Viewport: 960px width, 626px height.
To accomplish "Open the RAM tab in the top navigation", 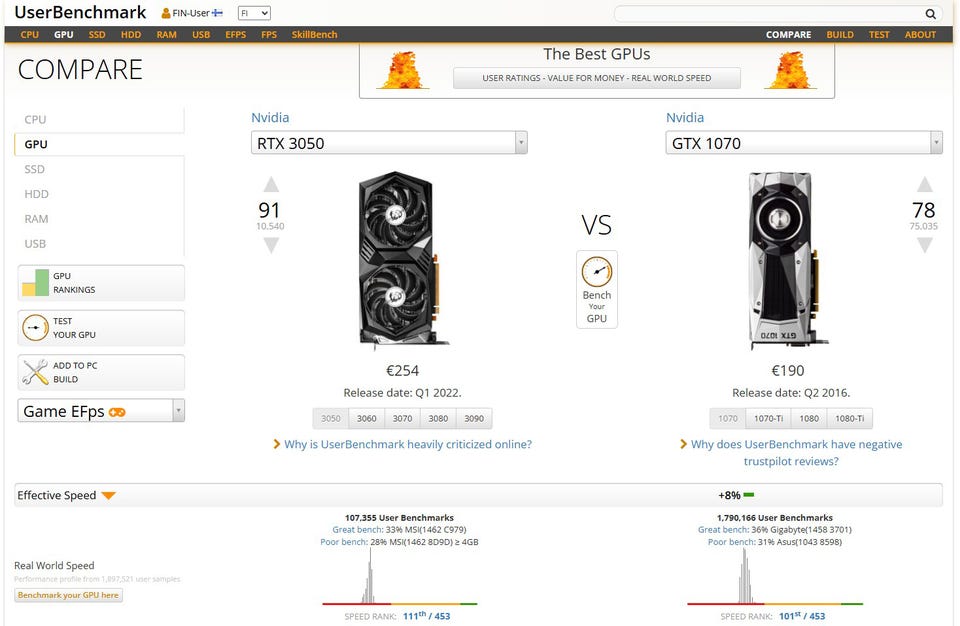I will [x=166, y=34].
